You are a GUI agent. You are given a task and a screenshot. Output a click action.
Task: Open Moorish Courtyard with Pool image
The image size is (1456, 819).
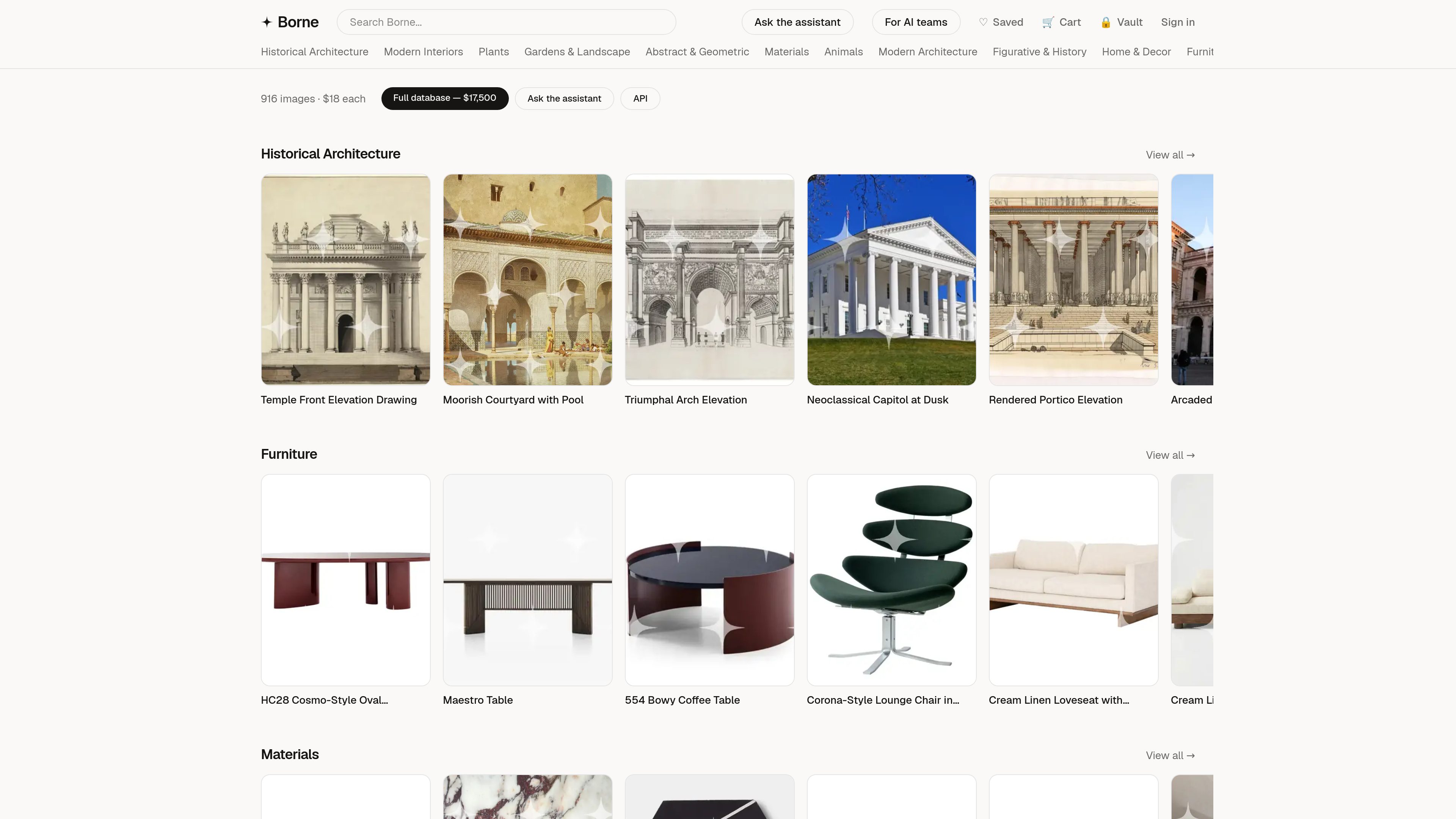[527, 279]
